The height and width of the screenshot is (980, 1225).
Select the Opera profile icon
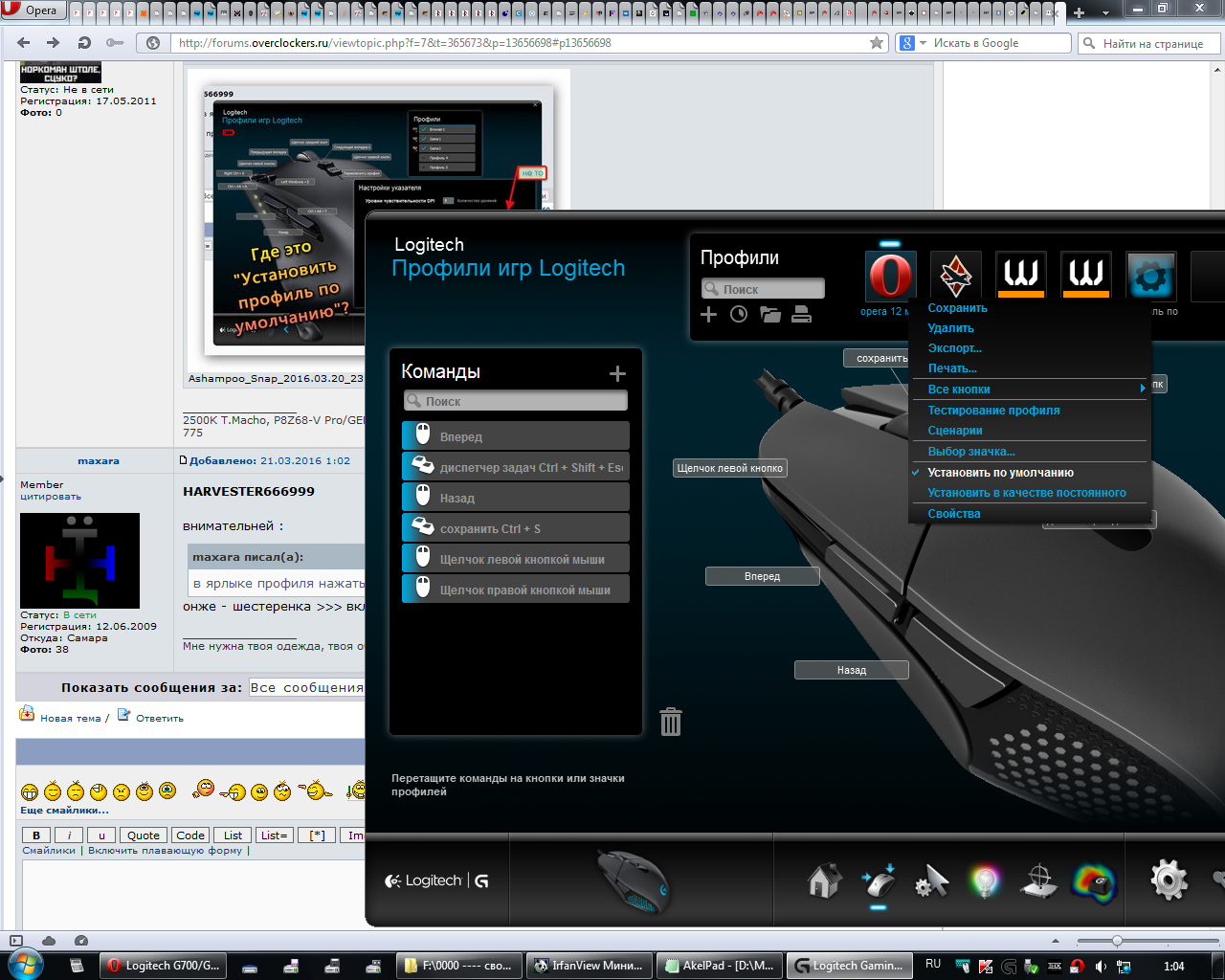tap(891, 277)
